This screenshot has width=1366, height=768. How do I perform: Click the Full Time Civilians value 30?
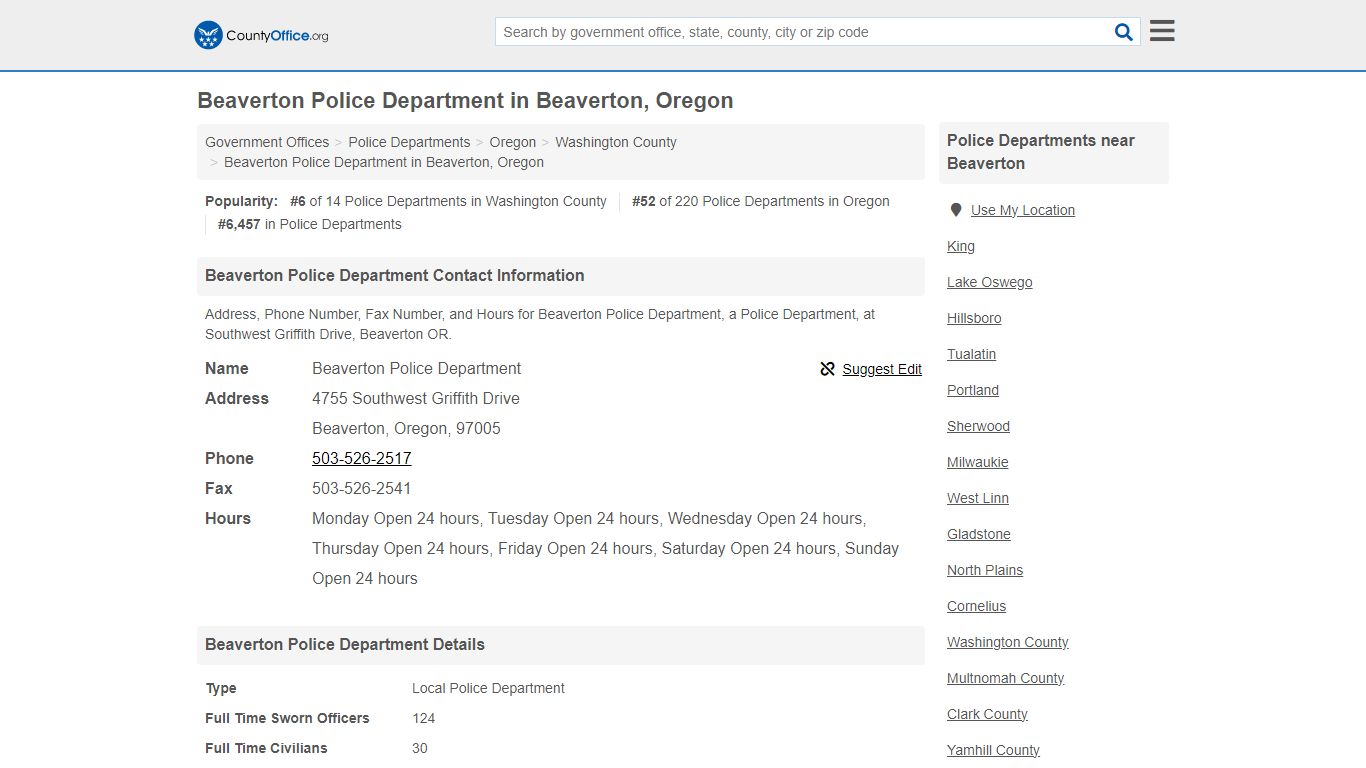pos(420,748)
